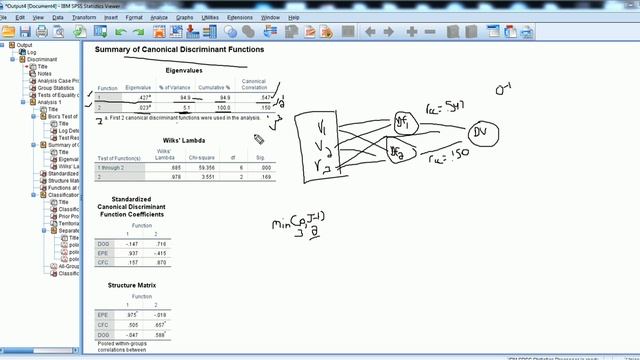
Task: Save the output document via floppy icon
Action: click(25, 31)
